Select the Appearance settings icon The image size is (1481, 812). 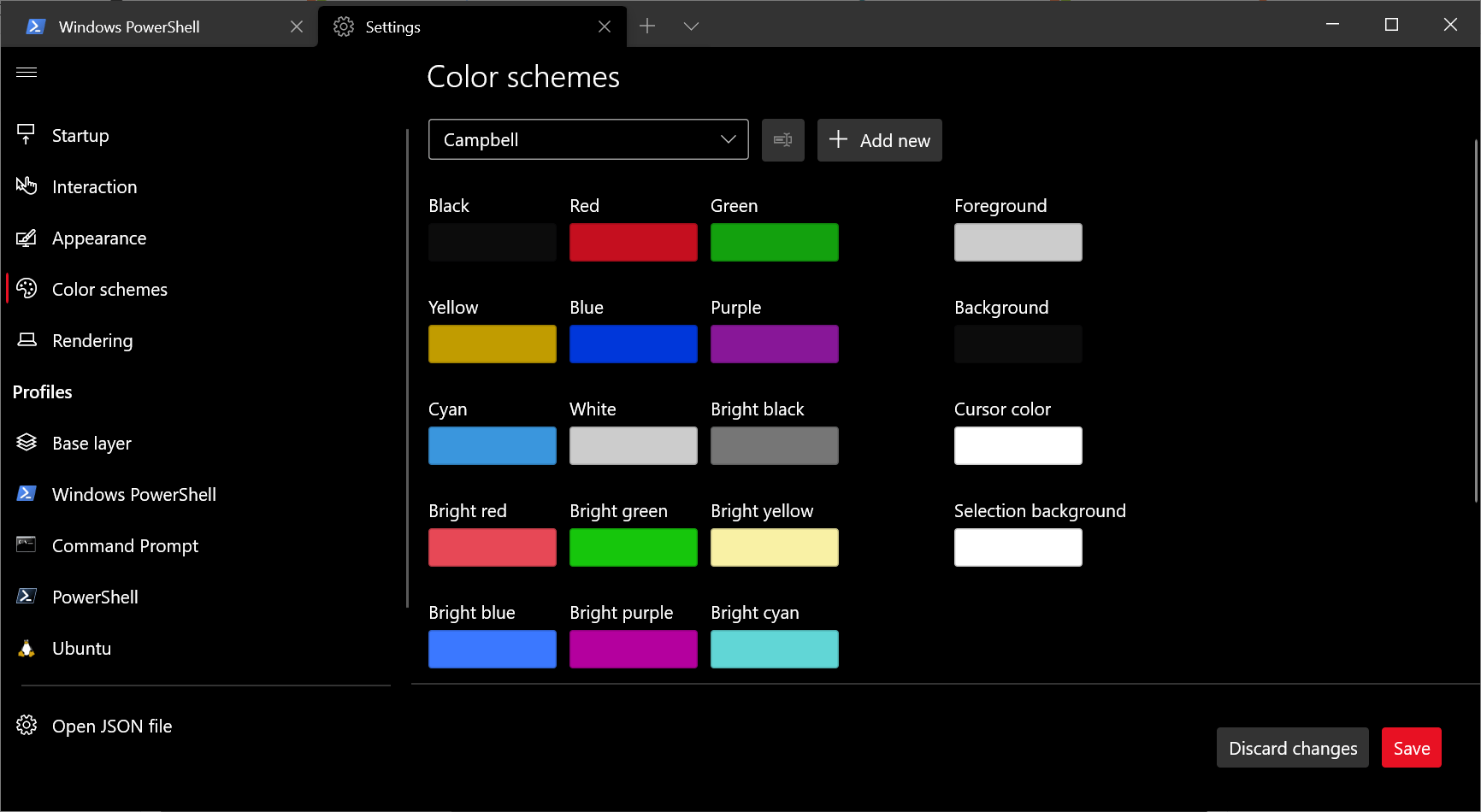click(x=26, y=238)
